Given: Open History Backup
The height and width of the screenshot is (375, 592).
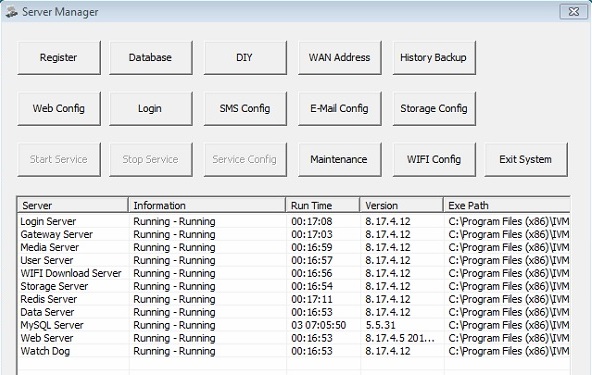Looking at the screenshot, I should click(434, 57).
